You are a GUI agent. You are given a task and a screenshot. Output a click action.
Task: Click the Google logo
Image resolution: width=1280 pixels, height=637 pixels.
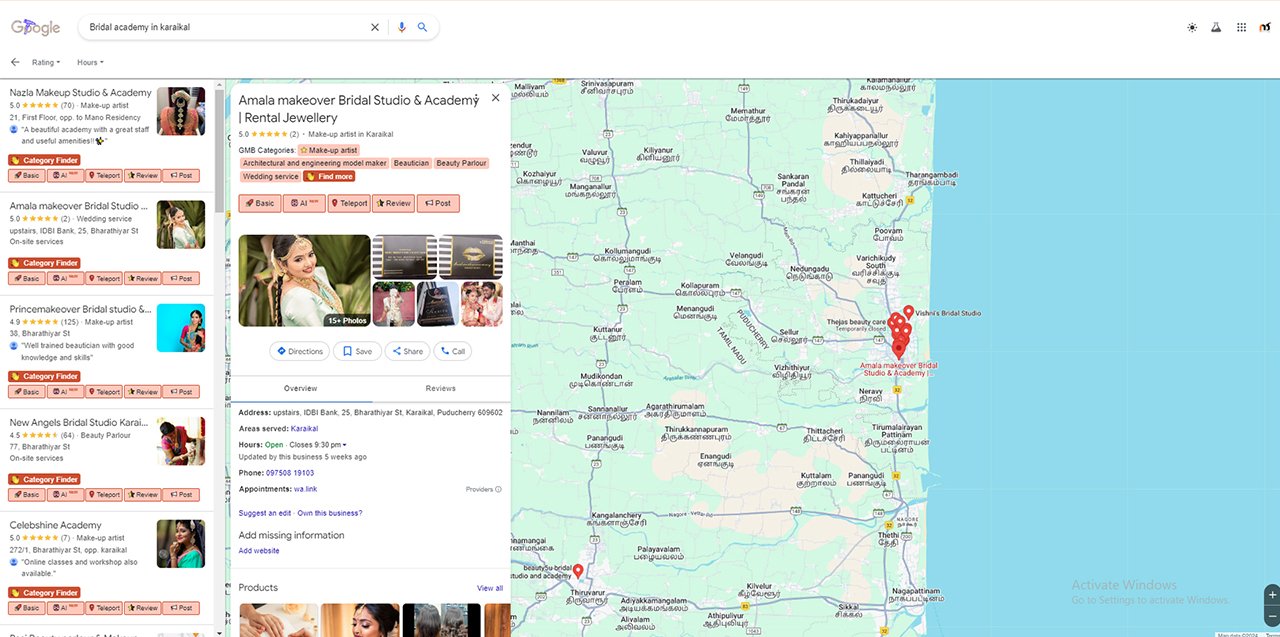pos(36,28)
